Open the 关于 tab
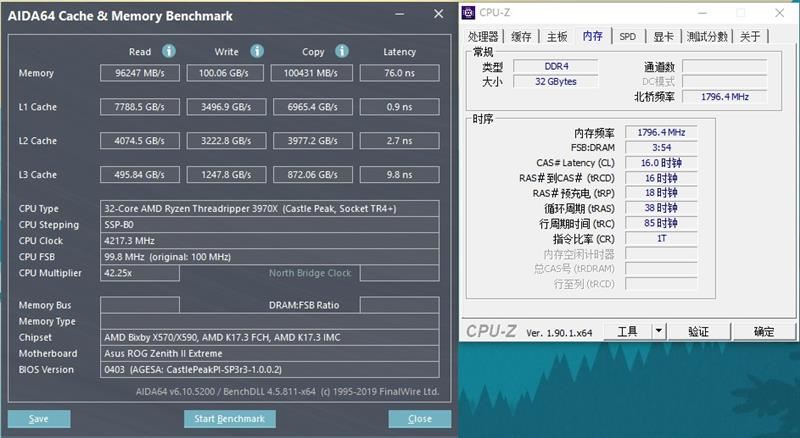 tap(750, 36)
